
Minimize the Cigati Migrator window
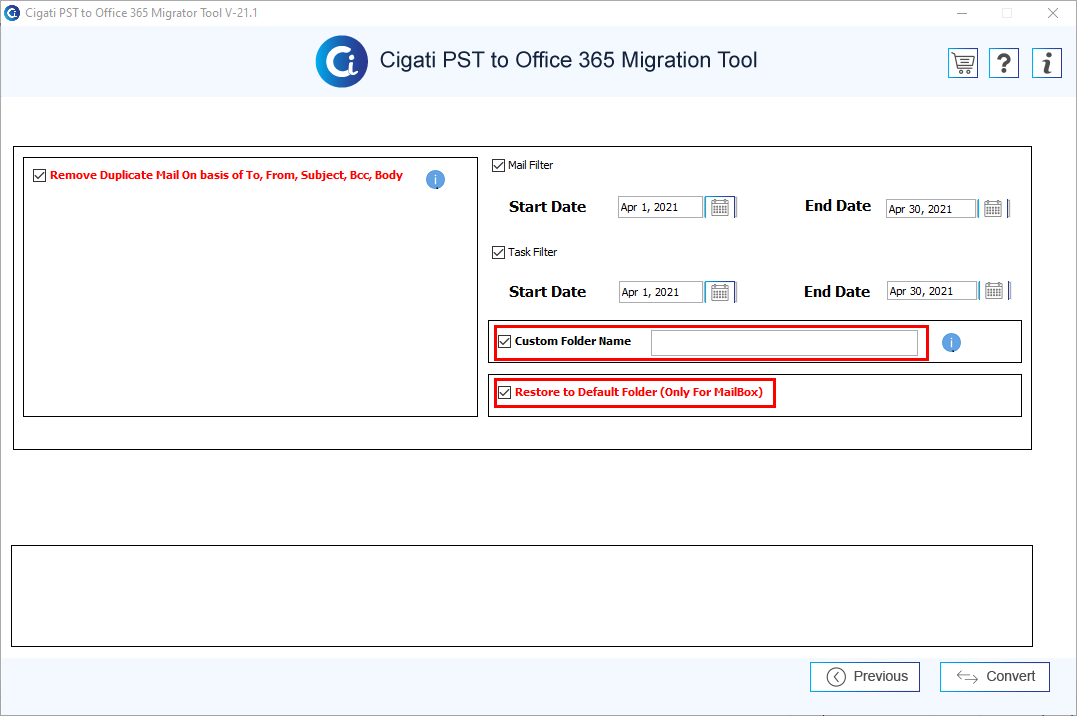pos(962,13)
